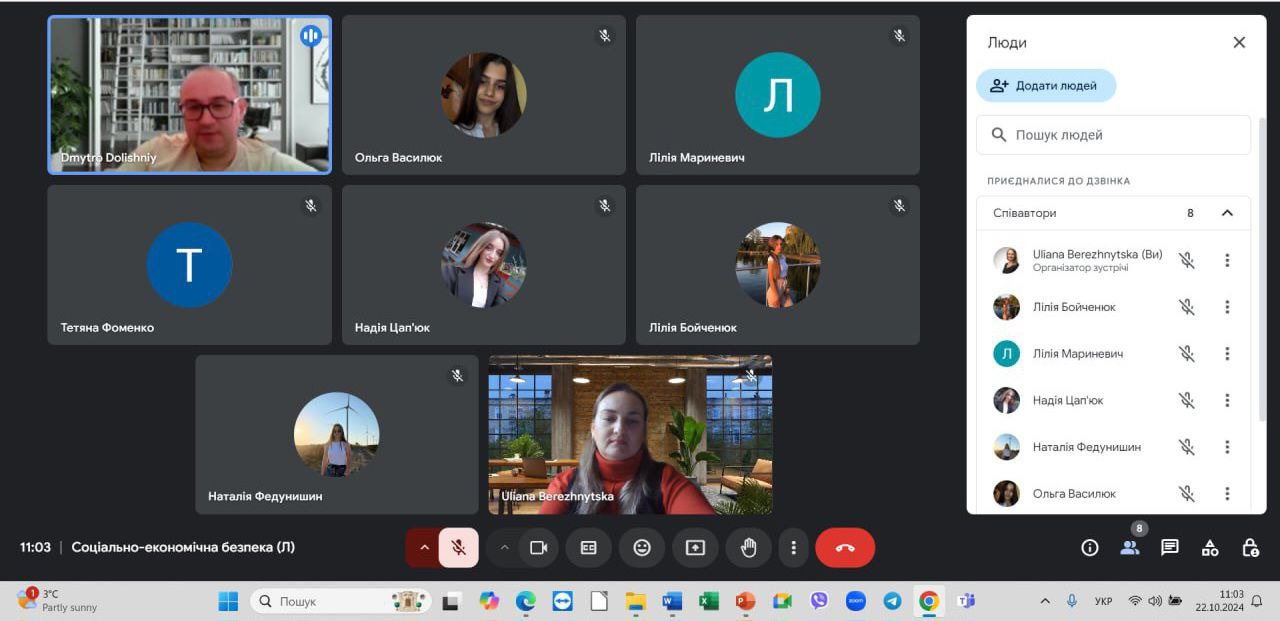Open Telegram from the Windows taskbar
This screenshot has width=1280, height=621.
pyautogui.click(x=892, y=601)
